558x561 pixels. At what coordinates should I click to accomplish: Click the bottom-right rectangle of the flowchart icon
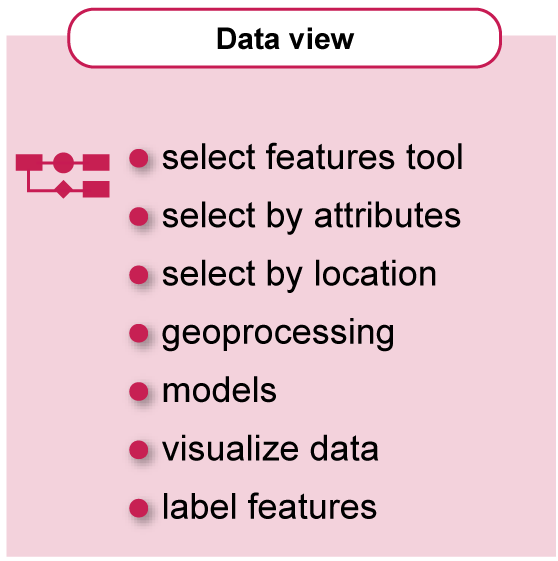click(x=96, y=189)
